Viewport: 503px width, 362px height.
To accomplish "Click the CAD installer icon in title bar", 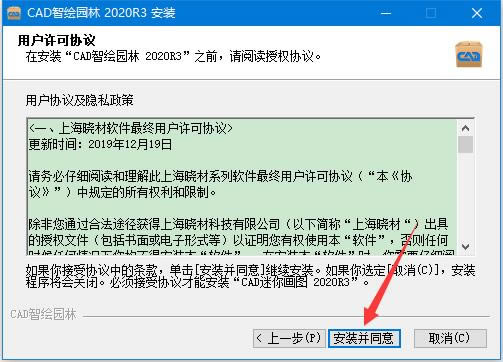I will pyautogui.click(x=14, y=13).
